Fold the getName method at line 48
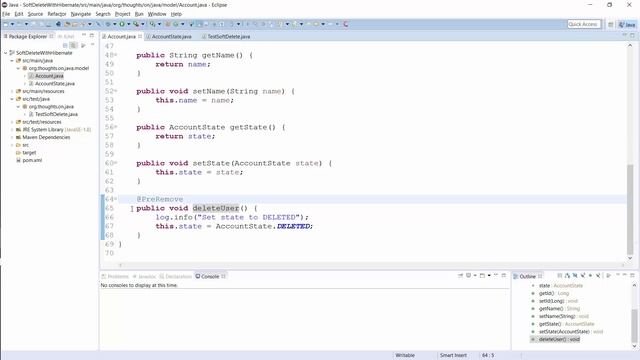640x360 pixels. [x=116, y=55]
